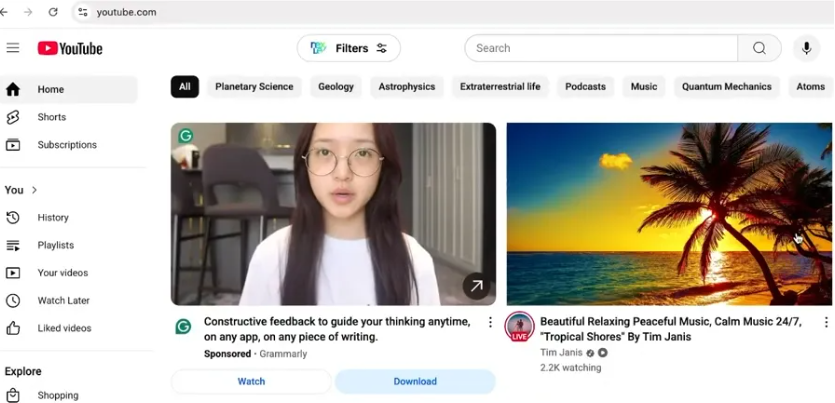
Task: Open site information icon in address bar
Action: tap(83, 12)
